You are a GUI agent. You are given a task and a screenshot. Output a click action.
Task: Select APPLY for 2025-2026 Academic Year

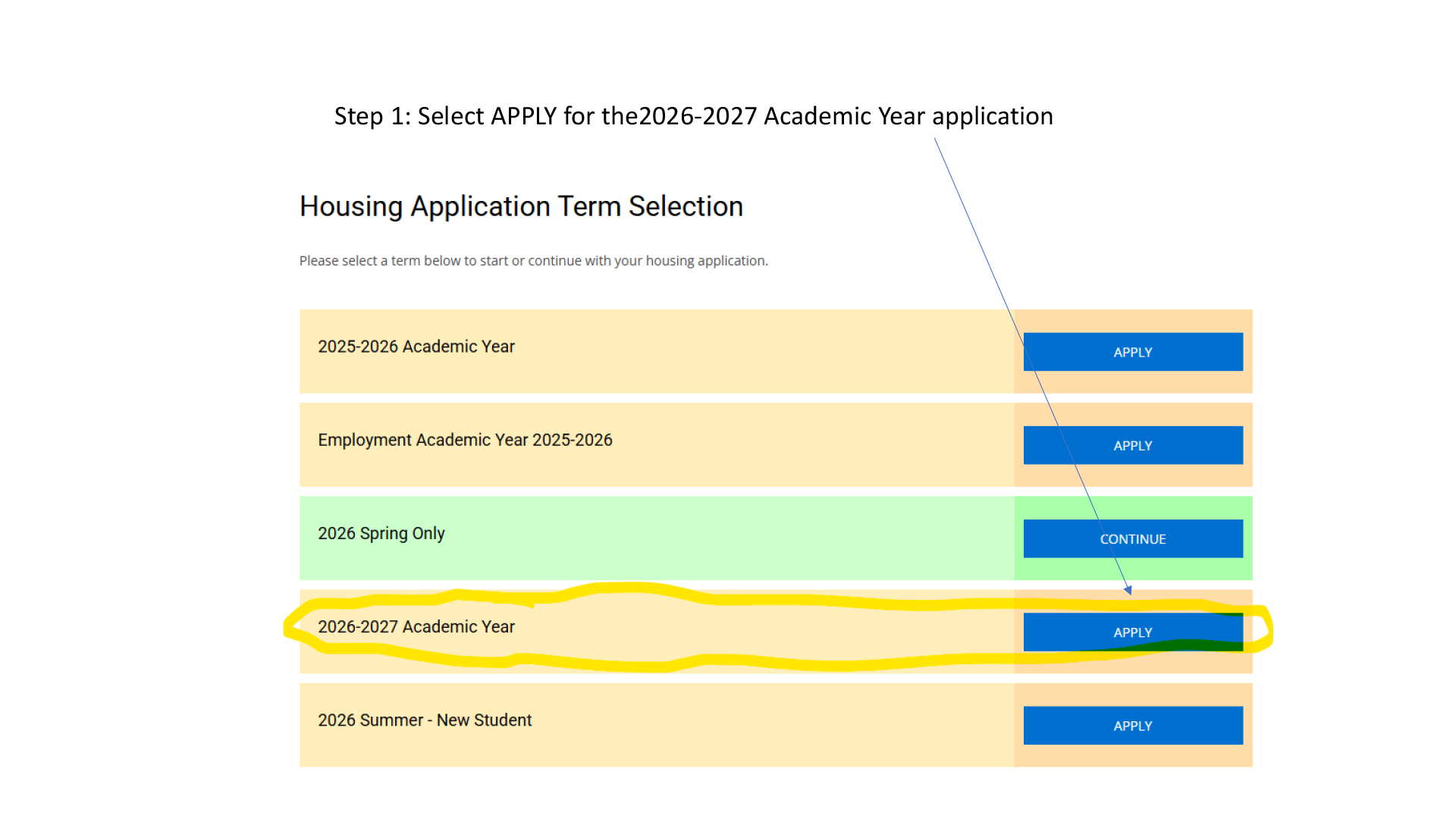pos(1132,352)
